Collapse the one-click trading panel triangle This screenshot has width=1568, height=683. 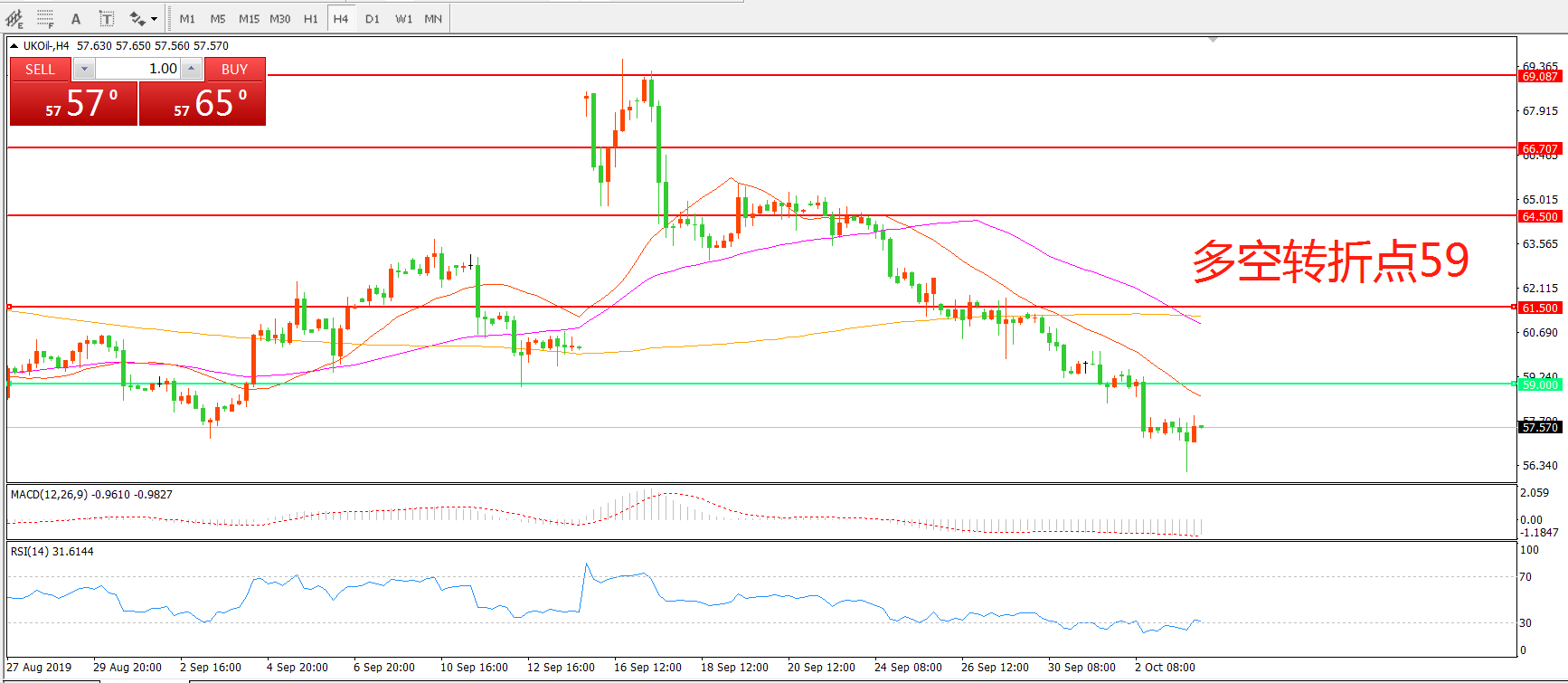point(14,45)
